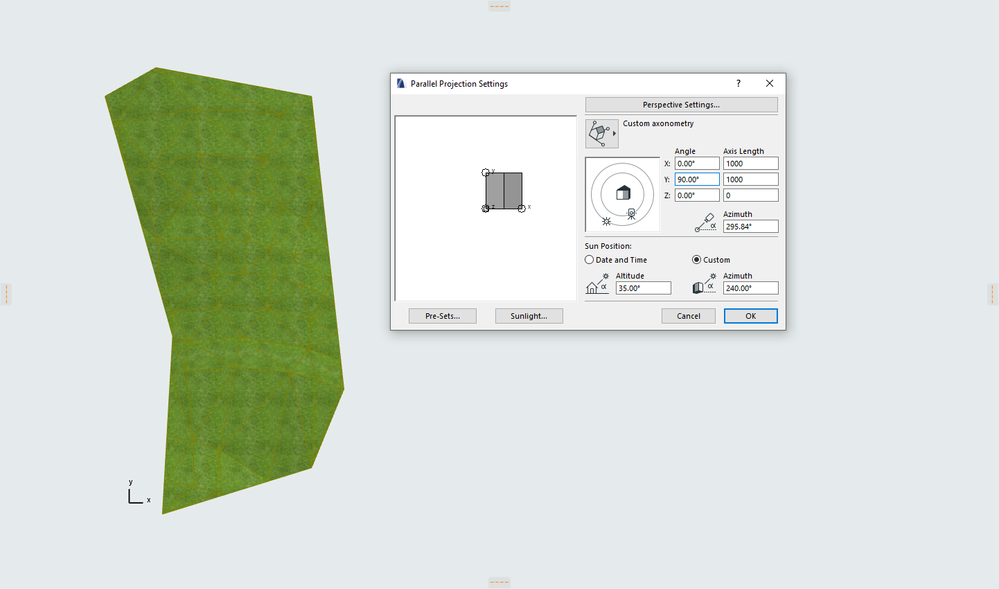Click the ArchiCAD logo in the dialog title bar
This screenshot has width=999, height=589.
pyautogui.click(x=400, y=84)
